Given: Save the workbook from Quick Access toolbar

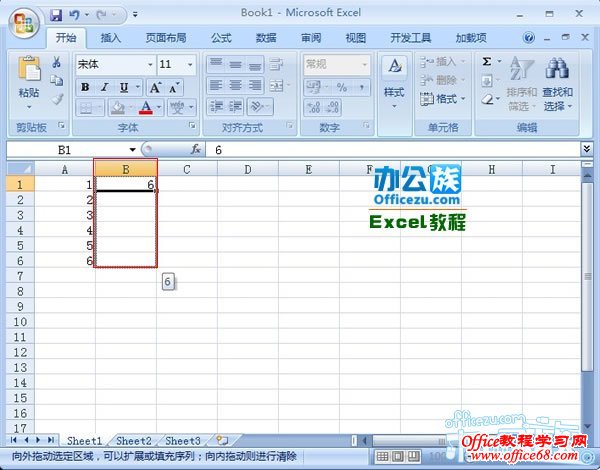Looking at the screenshot, I should click(56, 15).
